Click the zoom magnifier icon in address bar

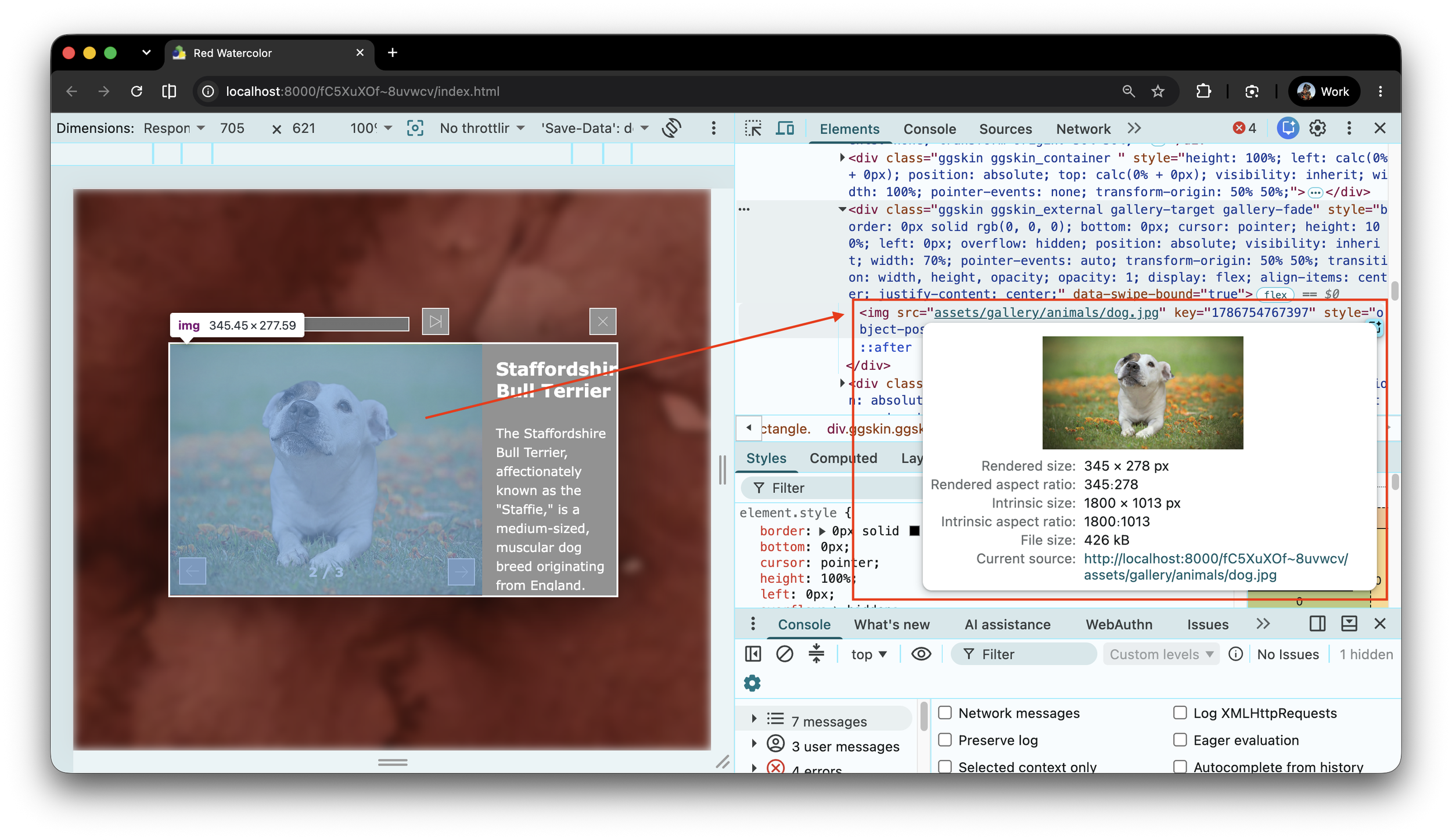click(1128, 91)
